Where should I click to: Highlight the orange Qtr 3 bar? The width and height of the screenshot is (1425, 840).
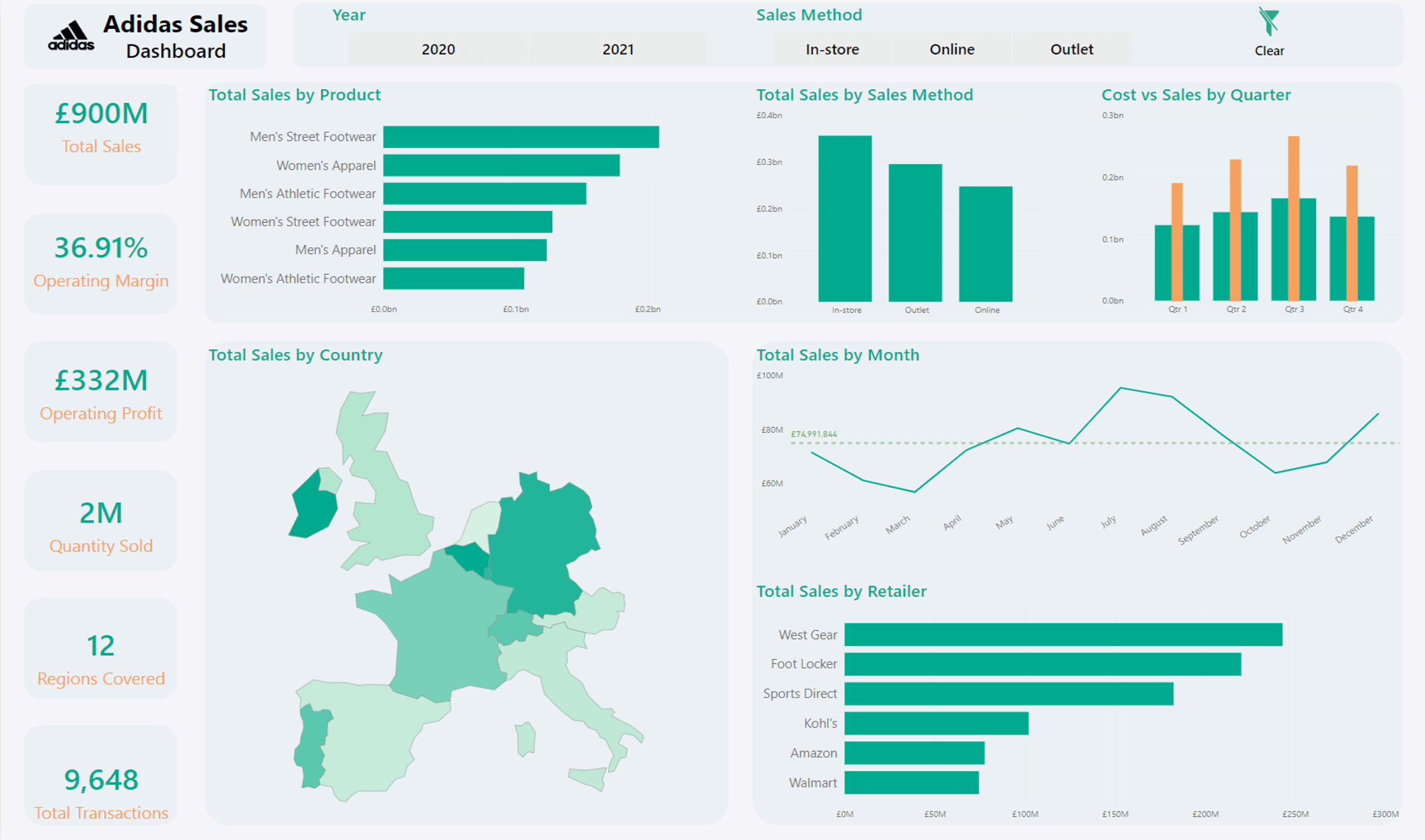[1294, 219]
